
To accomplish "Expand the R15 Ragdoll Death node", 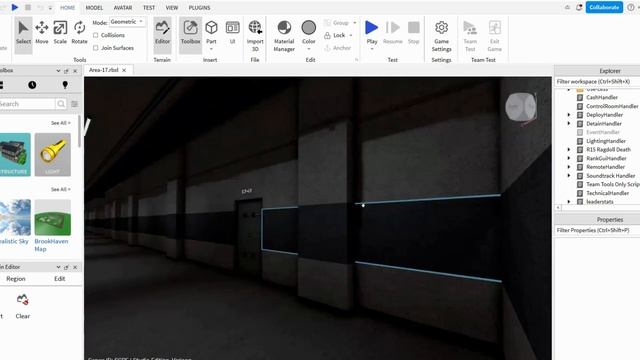I will [x=569, y=149].
